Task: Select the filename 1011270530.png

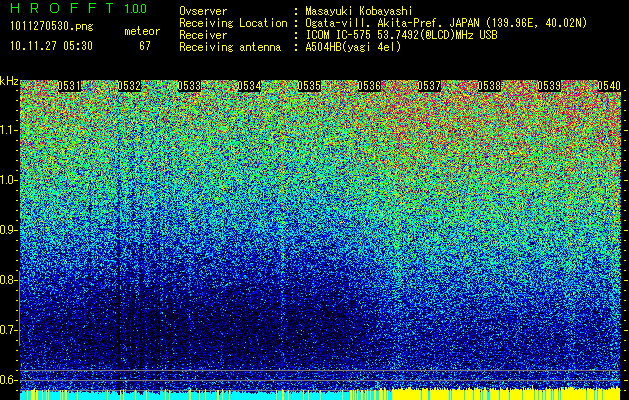Action: [x=52, y=26]
